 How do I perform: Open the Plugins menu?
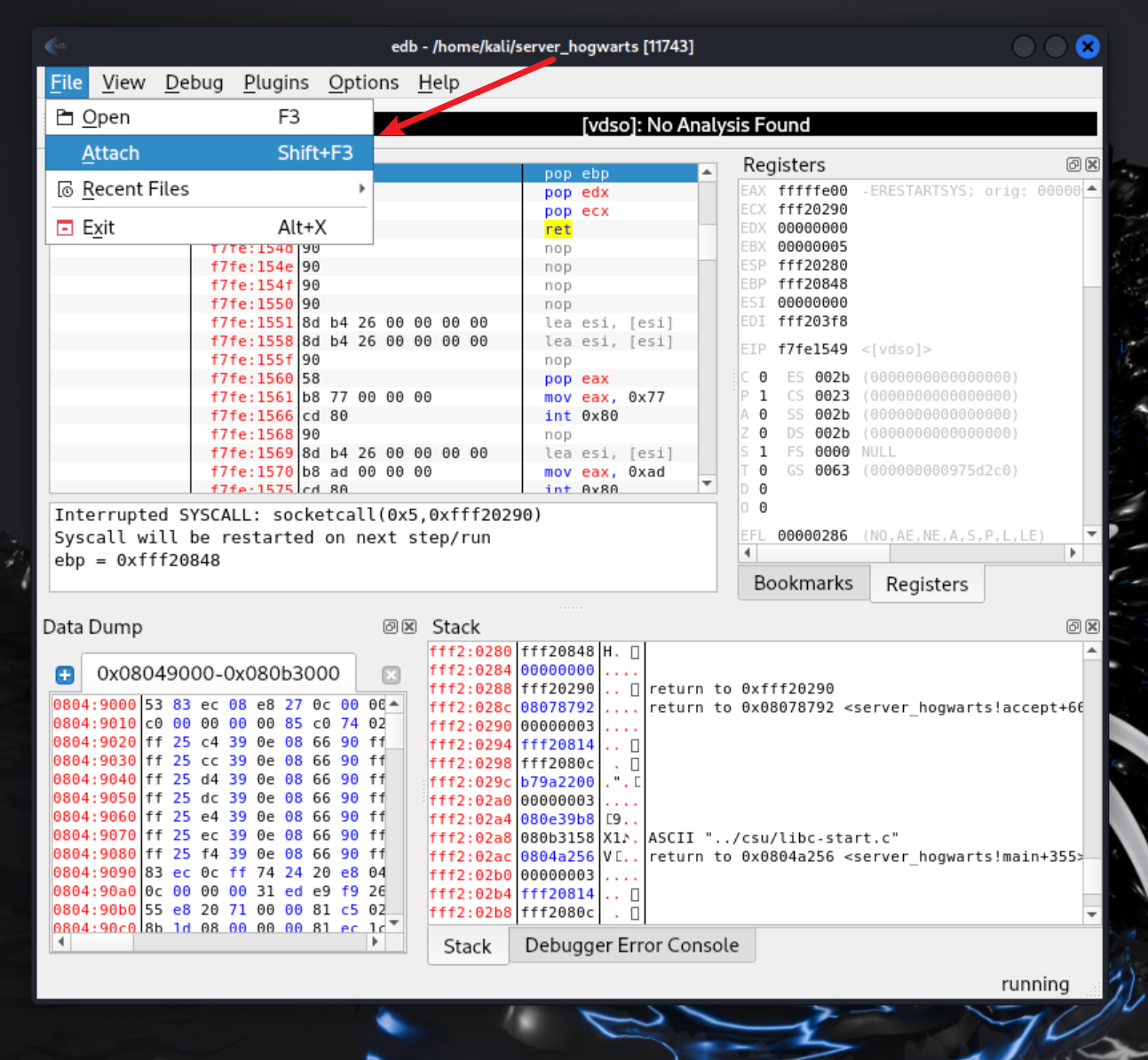(276, 83)
